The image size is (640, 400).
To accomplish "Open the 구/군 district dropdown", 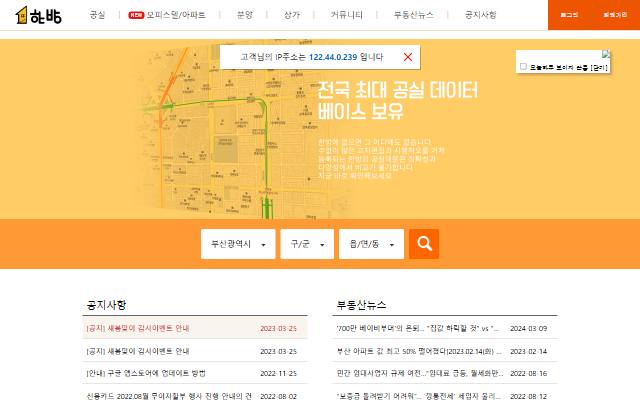I will tap(307, 244).
